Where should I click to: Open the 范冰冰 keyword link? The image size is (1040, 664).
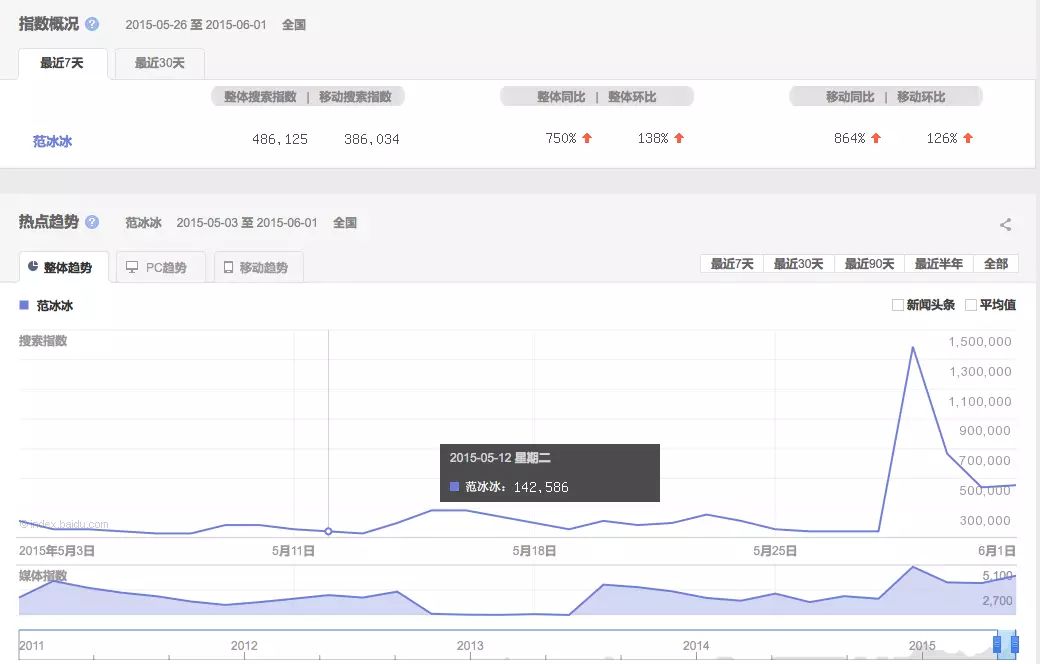(x=52, y=141)
